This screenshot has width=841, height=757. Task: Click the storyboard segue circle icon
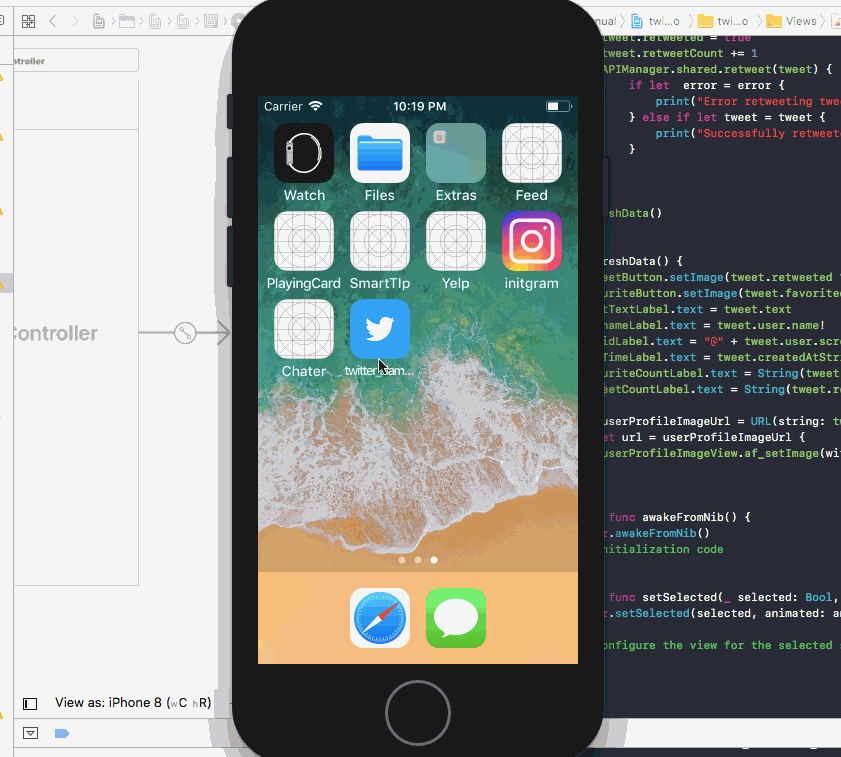point(185,333)
